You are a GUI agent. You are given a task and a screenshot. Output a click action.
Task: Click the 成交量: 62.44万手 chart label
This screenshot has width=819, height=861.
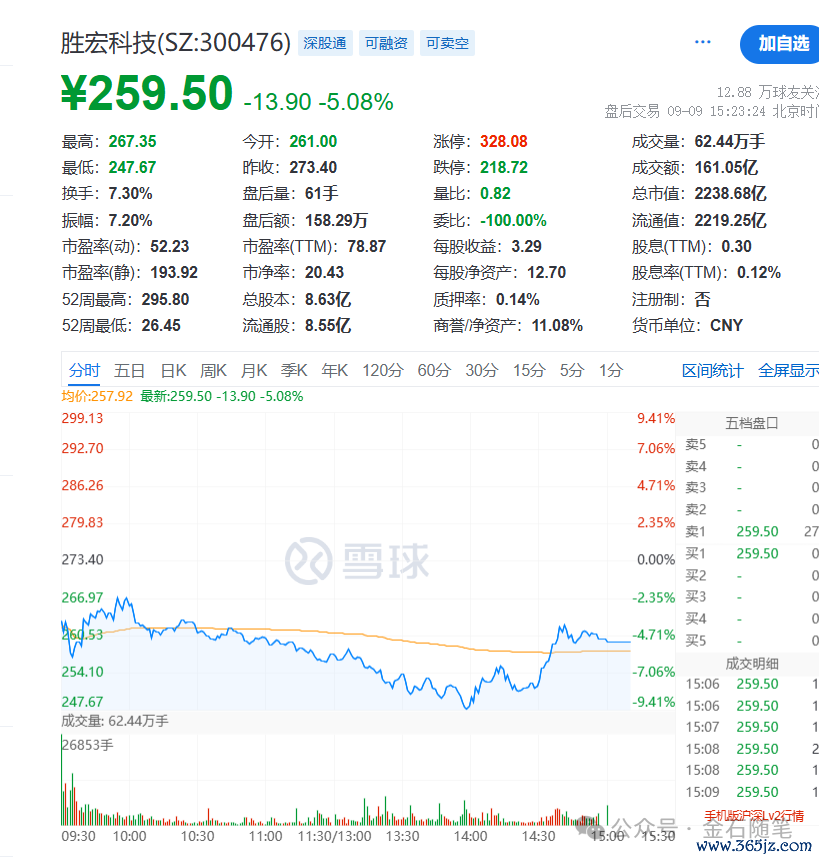(114, 721)
